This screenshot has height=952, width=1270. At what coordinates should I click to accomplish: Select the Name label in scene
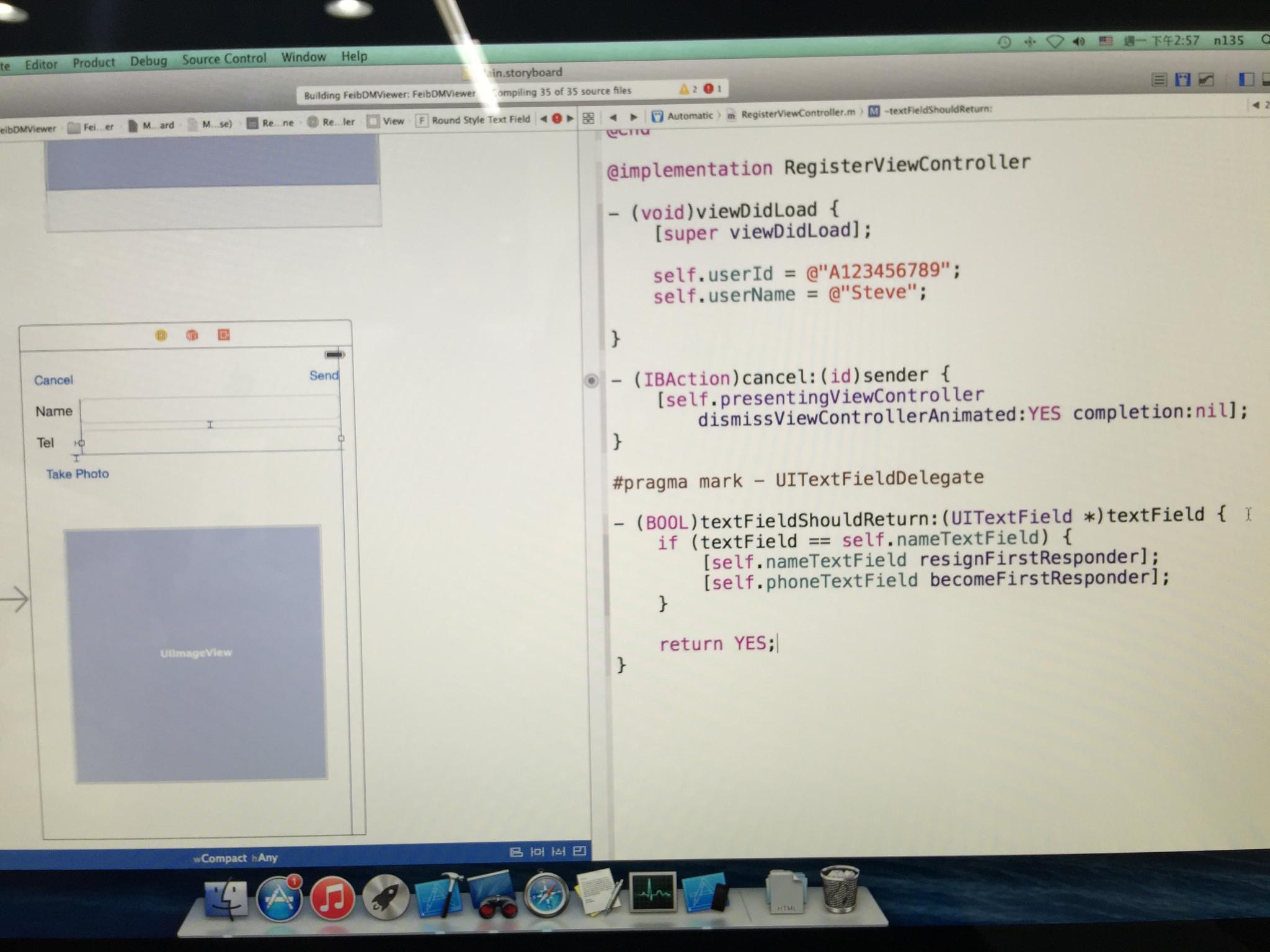54,411
